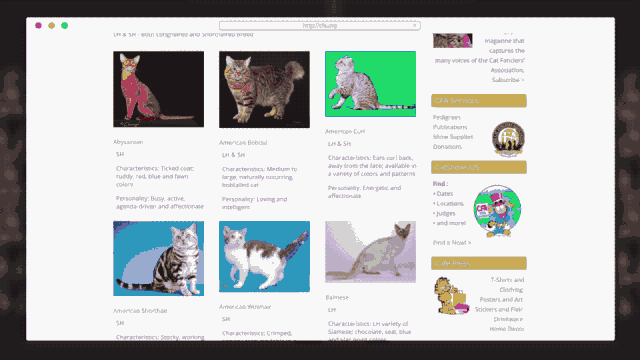
Task: Click the yellow window dot
Action: [51, 25]
